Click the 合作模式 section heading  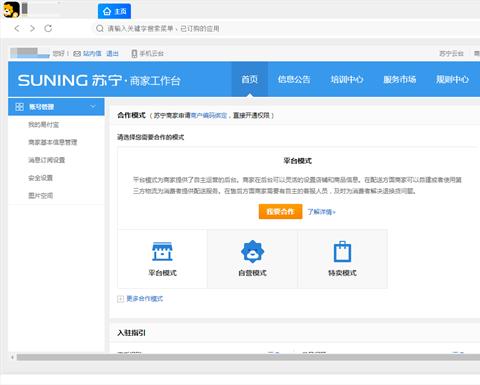point(131,115)
